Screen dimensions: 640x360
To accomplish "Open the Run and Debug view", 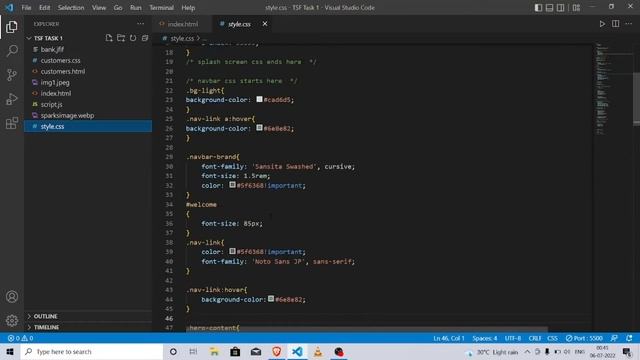I will point(12,99).
